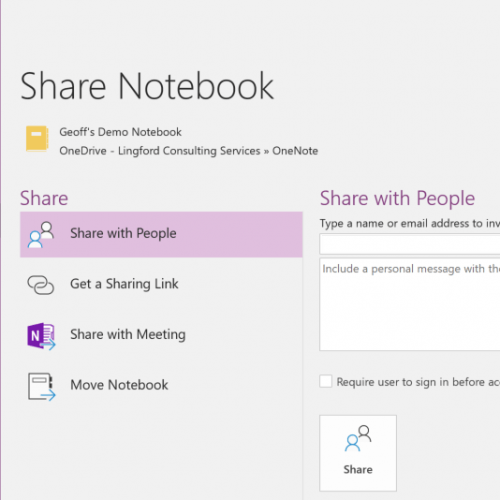Image resolution: width=500 pixels, height=500 pixels.
Task: Click the OneNote Share with Meeting icon
Action: [41, 336]
